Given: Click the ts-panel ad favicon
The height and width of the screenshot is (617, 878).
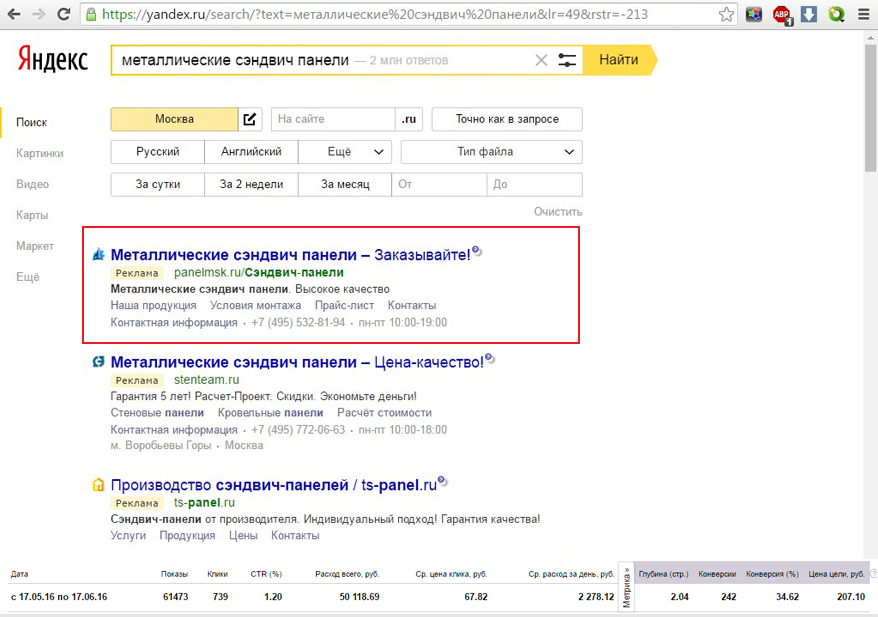Looking at the screenshot, I should (99, 485).
